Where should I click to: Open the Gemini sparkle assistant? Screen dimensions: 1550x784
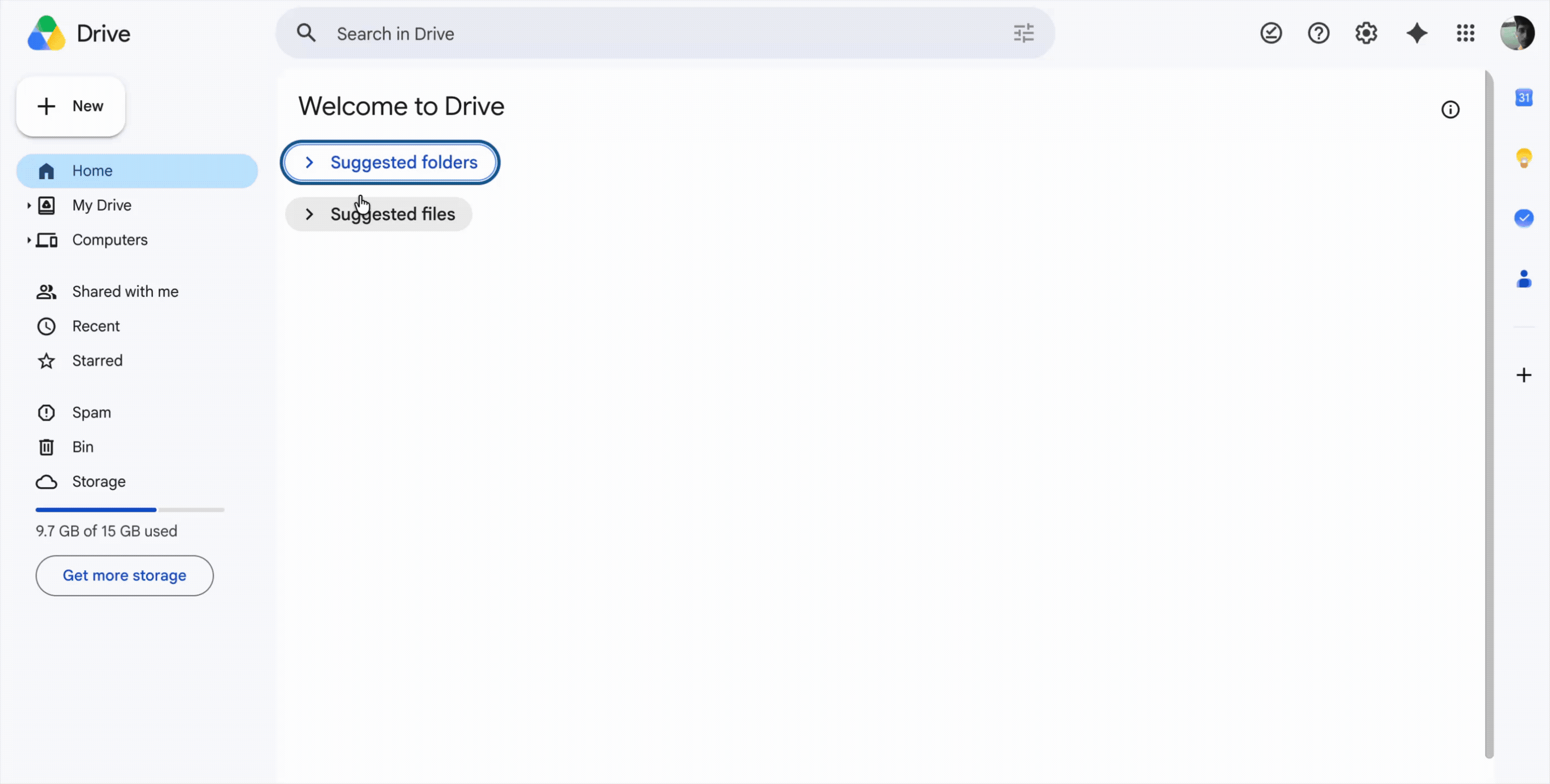point(1417,33)
